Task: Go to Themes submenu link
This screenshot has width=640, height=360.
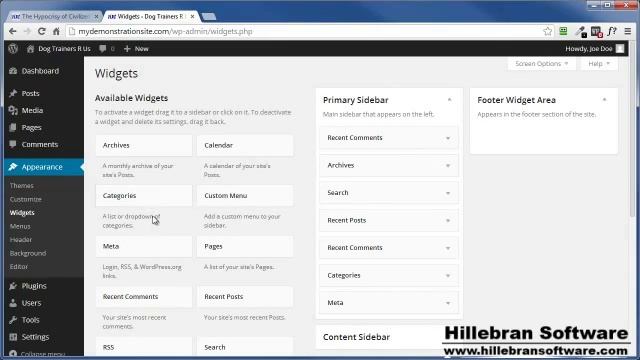Action: [22, 186]
